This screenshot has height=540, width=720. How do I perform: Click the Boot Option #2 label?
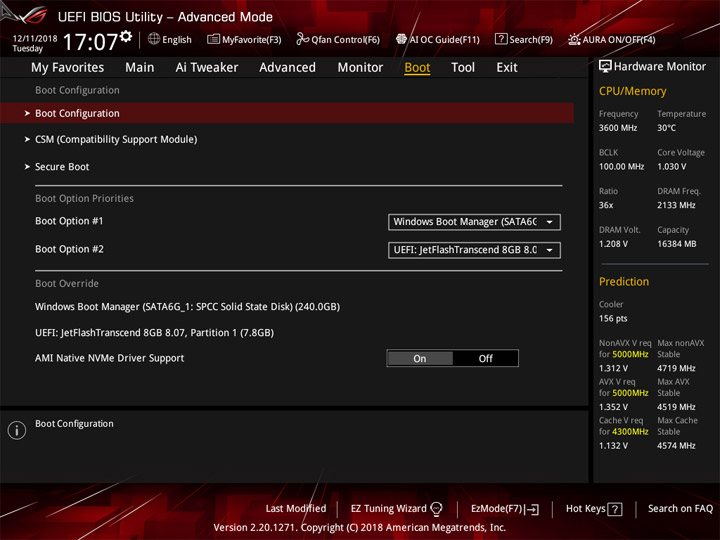click(x=69, y=249)
